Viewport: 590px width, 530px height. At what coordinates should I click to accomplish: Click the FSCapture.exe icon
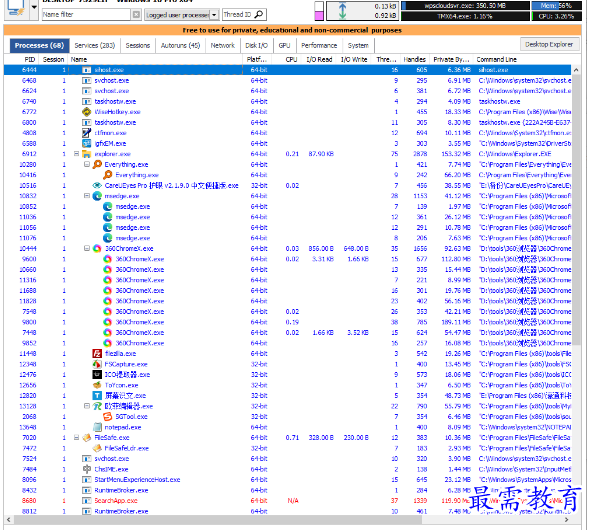click(x=97, y=364)
